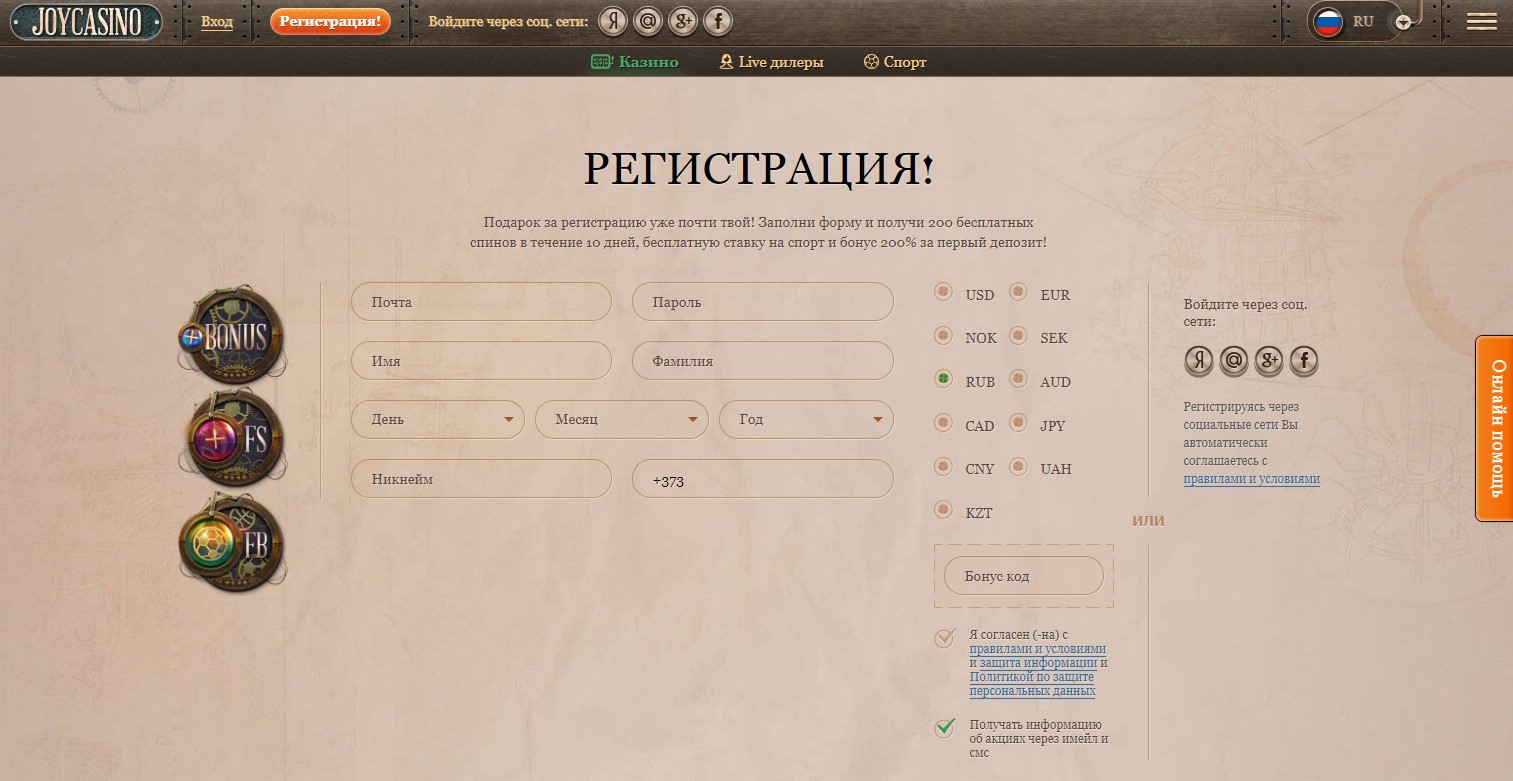Click the JoyCasino logo

[86, 20]
